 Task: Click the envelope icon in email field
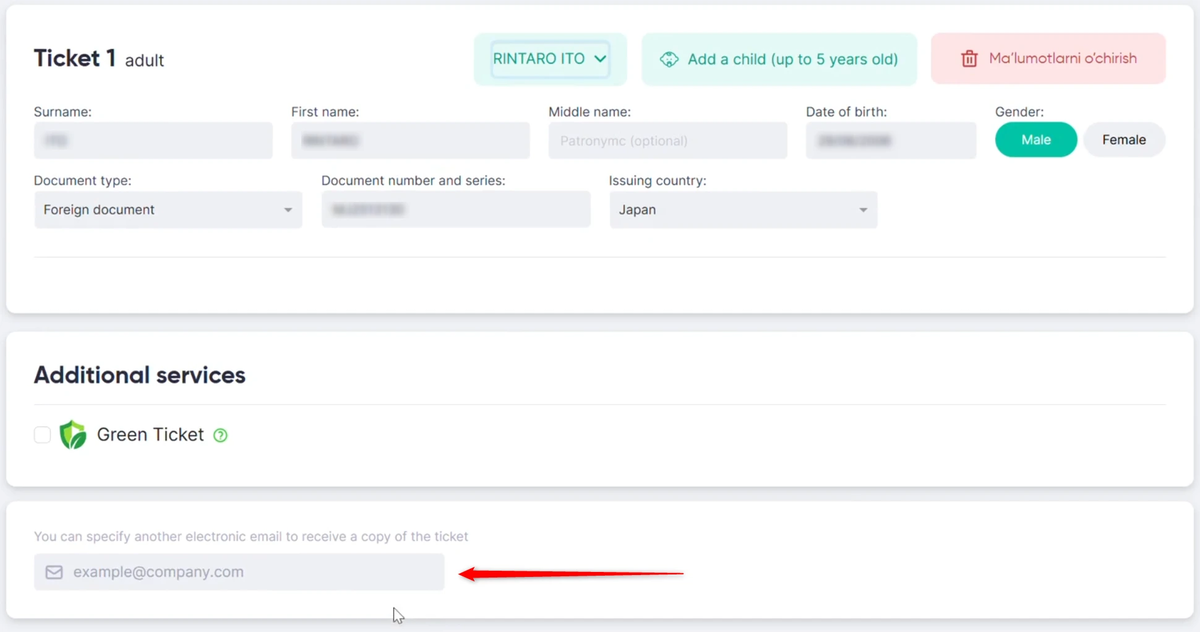(54, 572)
